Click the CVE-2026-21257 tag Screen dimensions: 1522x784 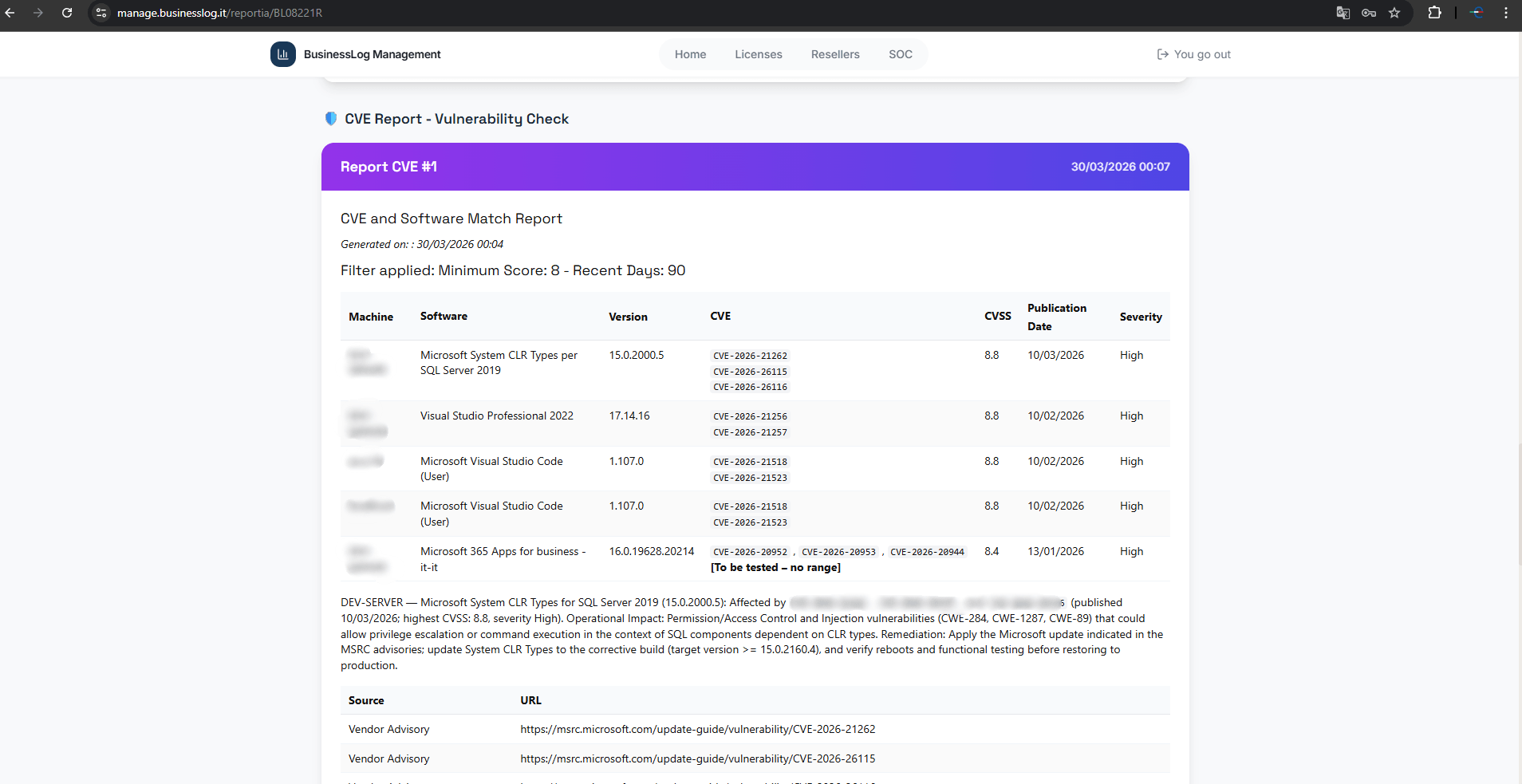pos(750,432)
